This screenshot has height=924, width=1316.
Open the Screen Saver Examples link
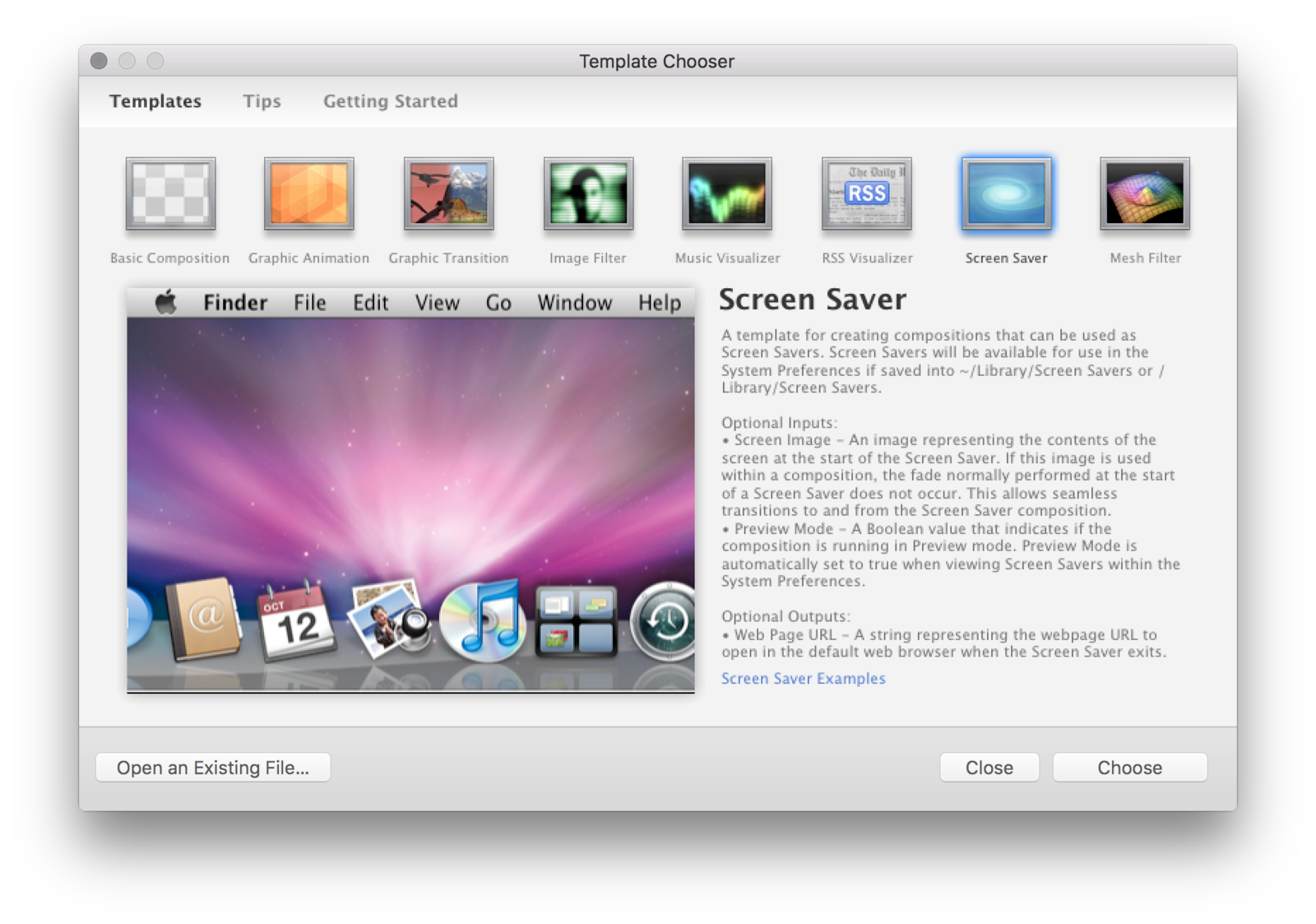coord(804,679)
